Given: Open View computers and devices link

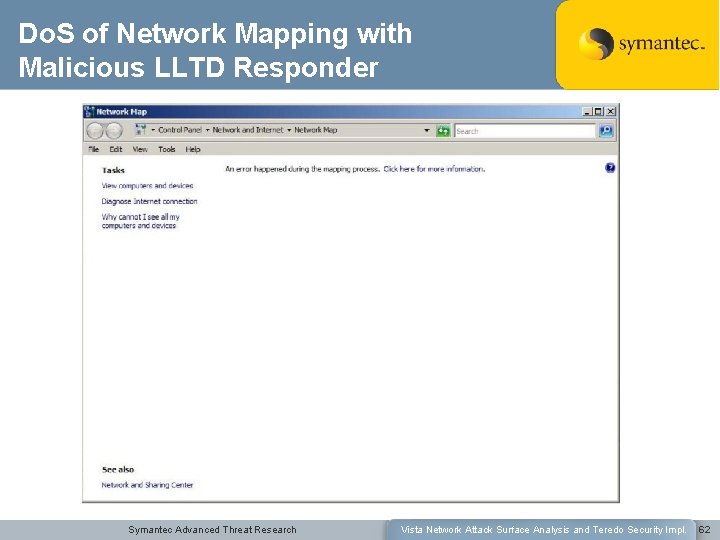Looking at the screenshot, I should [x=147, y=186].
